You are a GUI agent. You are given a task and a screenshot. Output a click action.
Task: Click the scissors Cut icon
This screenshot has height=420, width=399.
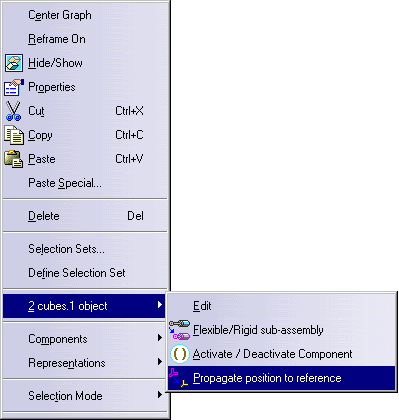click(13, 111)
